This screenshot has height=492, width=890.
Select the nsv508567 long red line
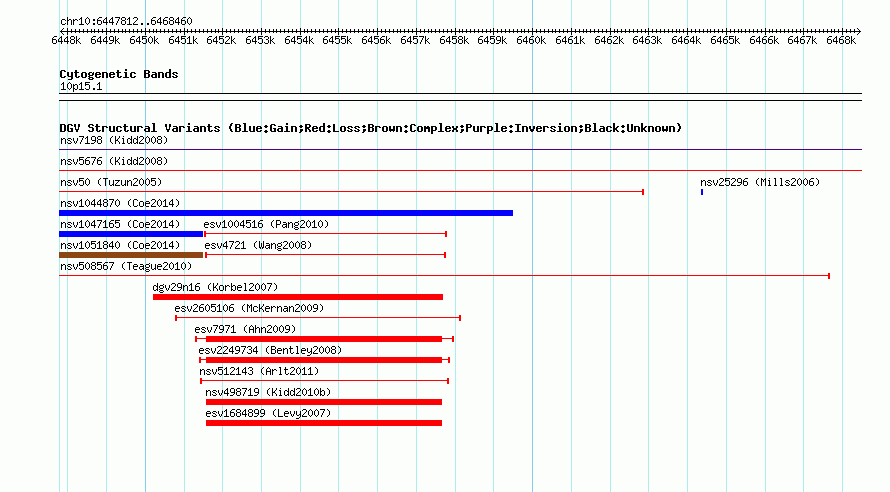444,276
